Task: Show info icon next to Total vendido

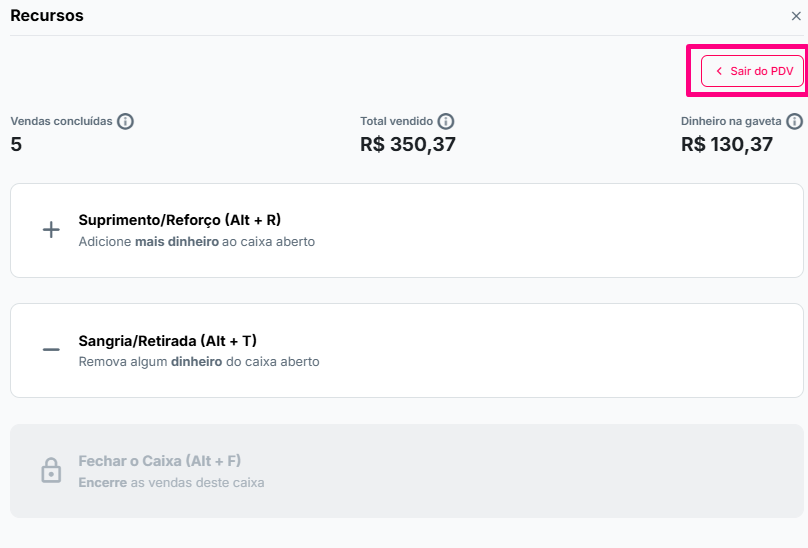Action: (446, 121)
